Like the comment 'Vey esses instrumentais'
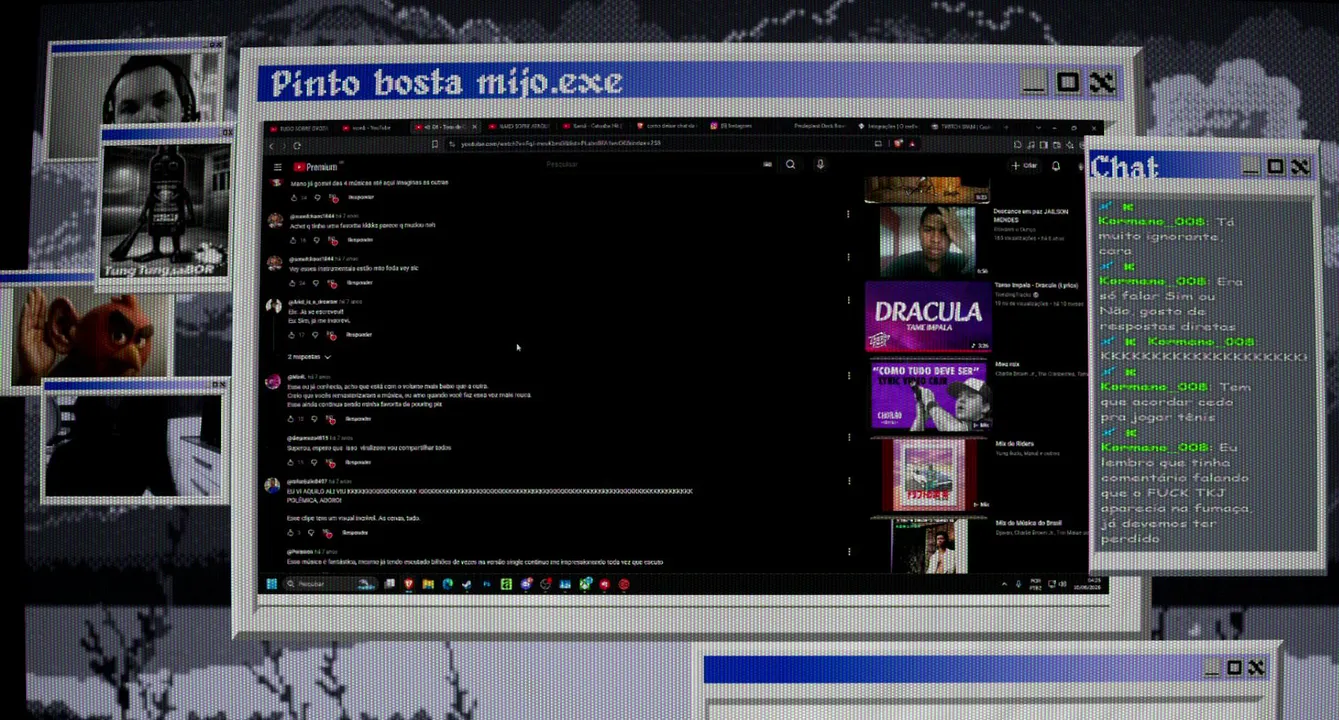The height and width of the screenshot is (720, 1339). coord(293,283)
